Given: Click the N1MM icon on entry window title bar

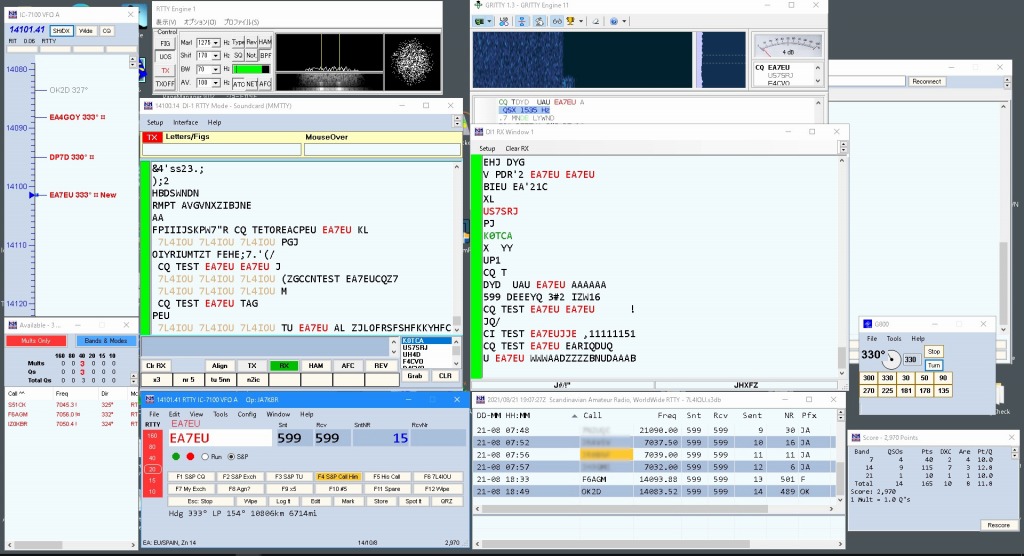Looking at the screenshot, I should pyautogui.click(x=149, y=399).
